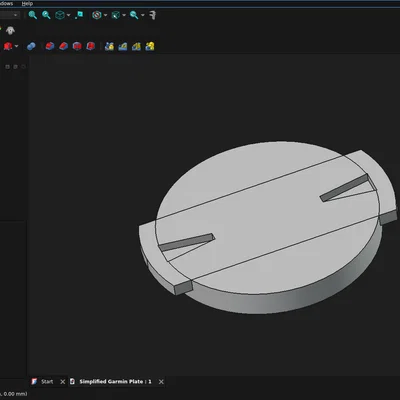Expand the red primitive dropdown arrow
Viewport: 400px width, 400px height.
[16, 46]
